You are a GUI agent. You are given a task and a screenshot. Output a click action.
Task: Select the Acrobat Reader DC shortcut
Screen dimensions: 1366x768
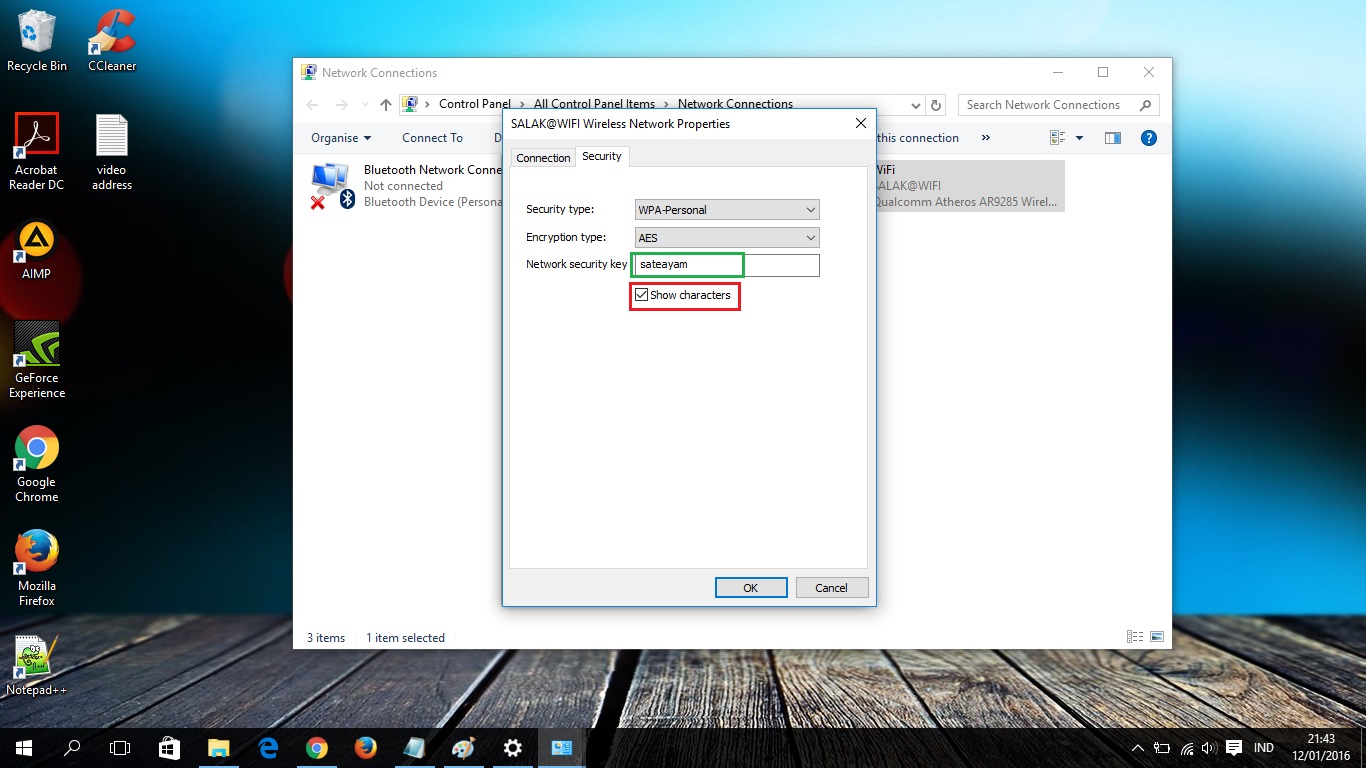[x=37, y=152]
